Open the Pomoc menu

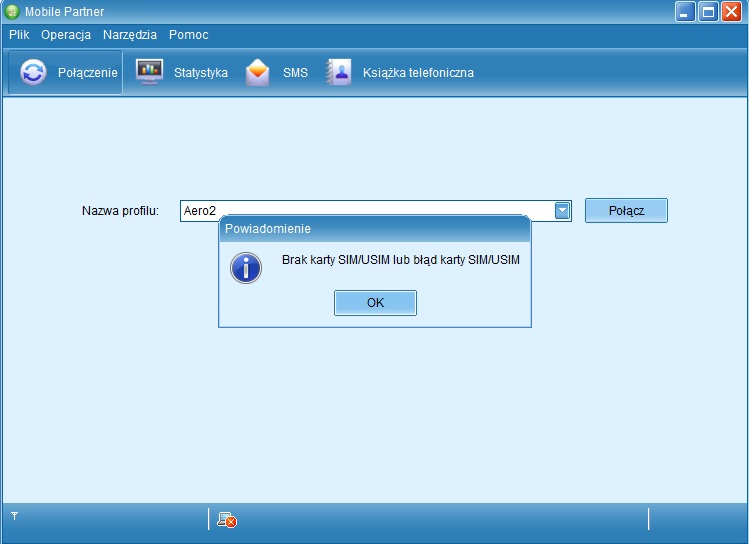point(189,34)
